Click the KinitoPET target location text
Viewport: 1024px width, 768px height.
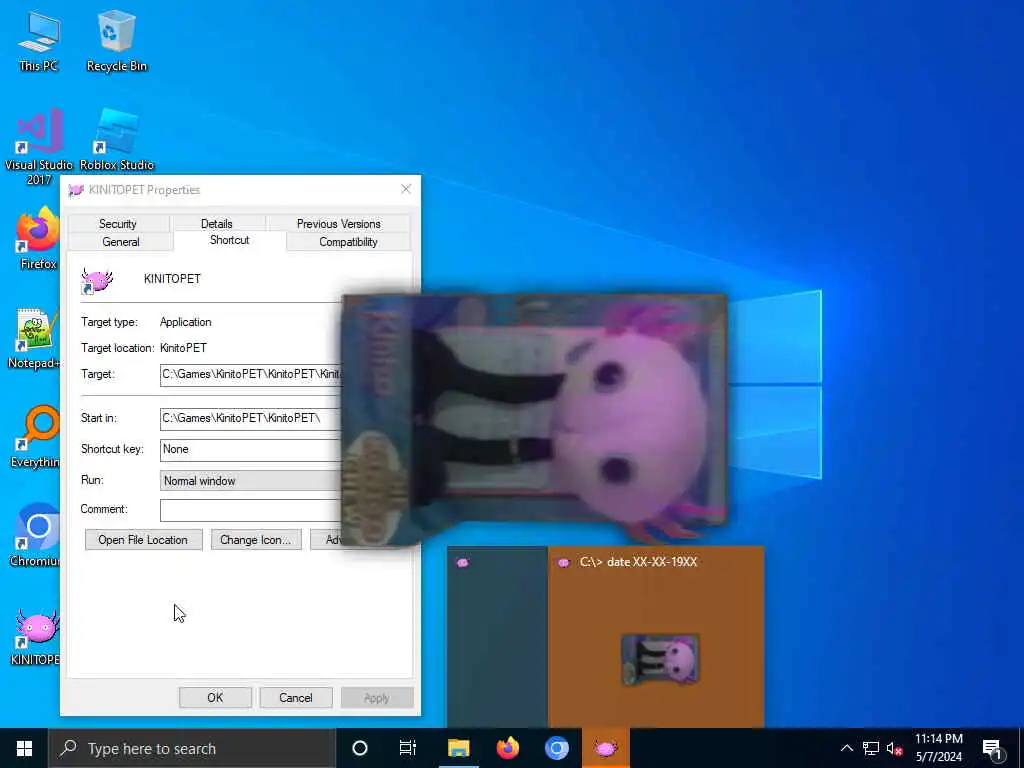183,348
